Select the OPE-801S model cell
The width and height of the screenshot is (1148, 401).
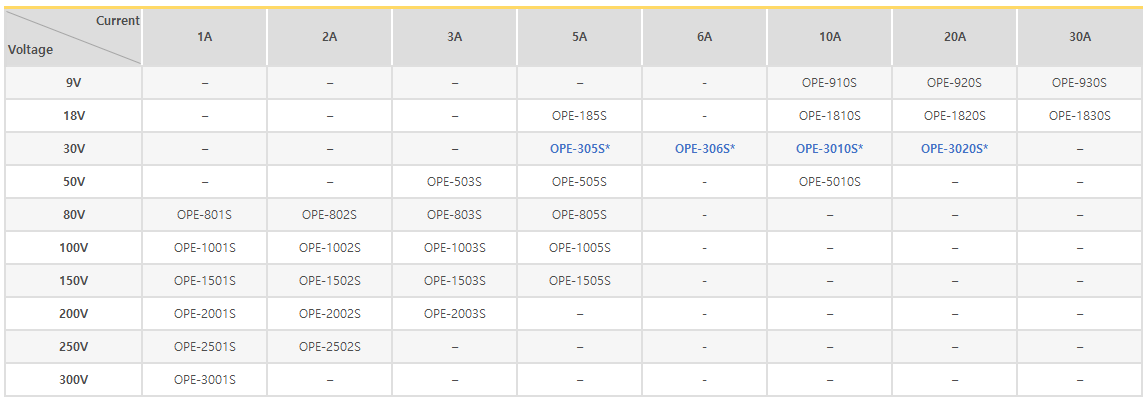pos(205,215)
